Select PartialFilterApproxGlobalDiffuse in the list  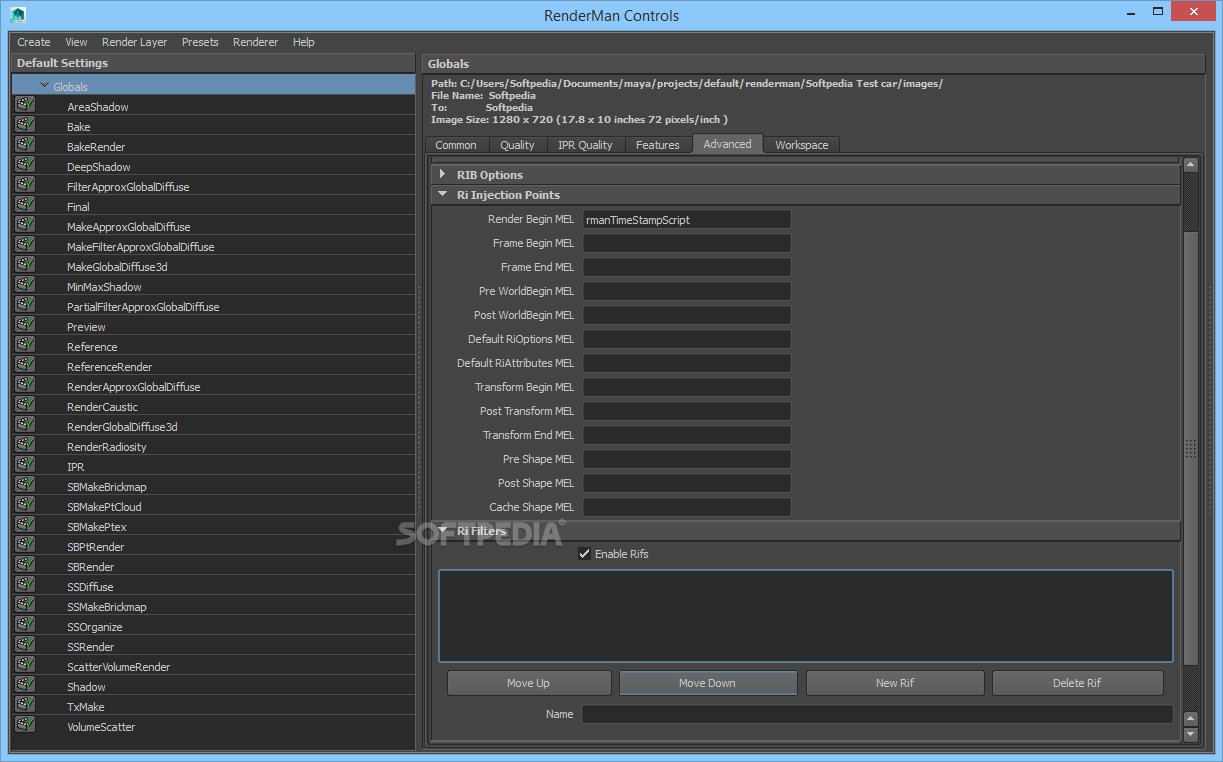tap(213, 306)
